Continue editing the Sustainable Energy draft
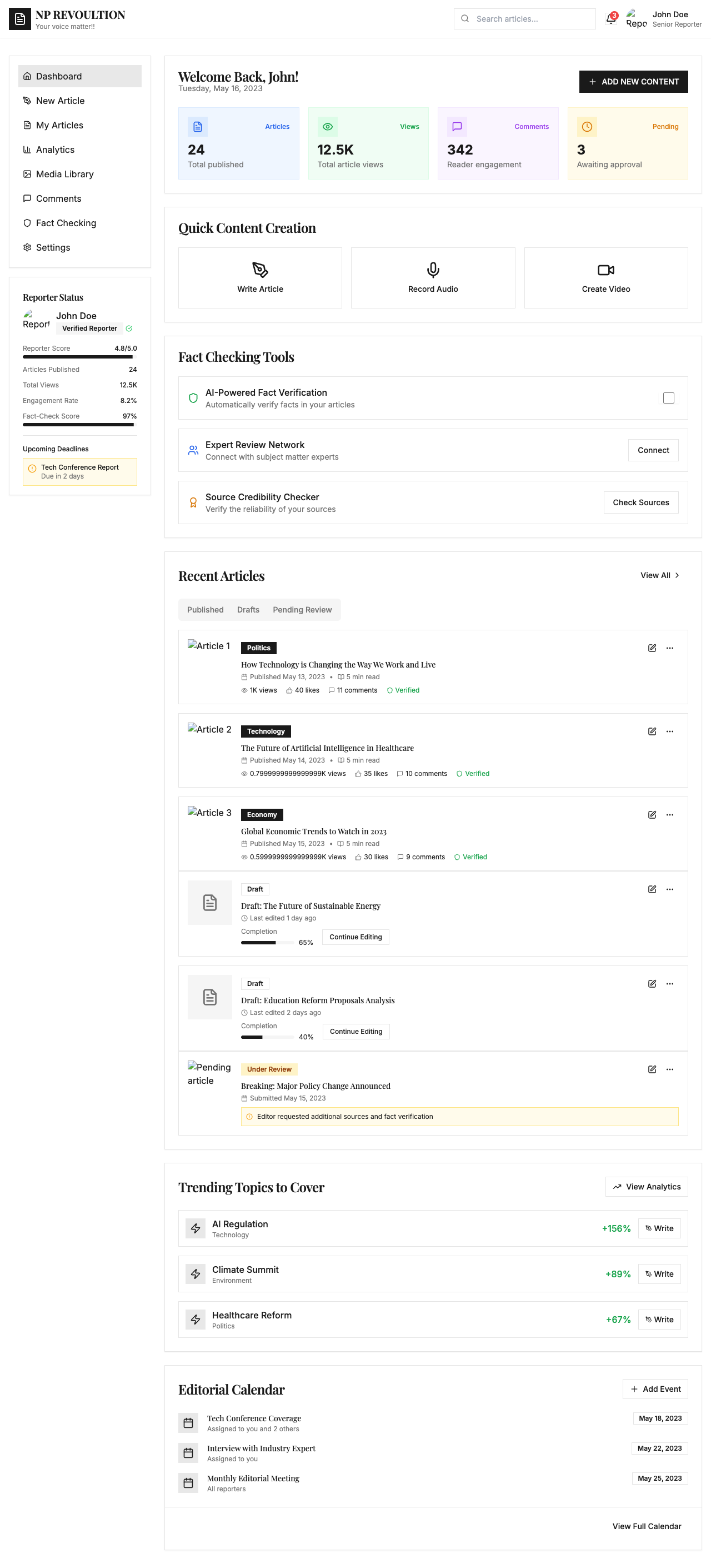This screenshot has height=1568, width=711. coord(355,937)
